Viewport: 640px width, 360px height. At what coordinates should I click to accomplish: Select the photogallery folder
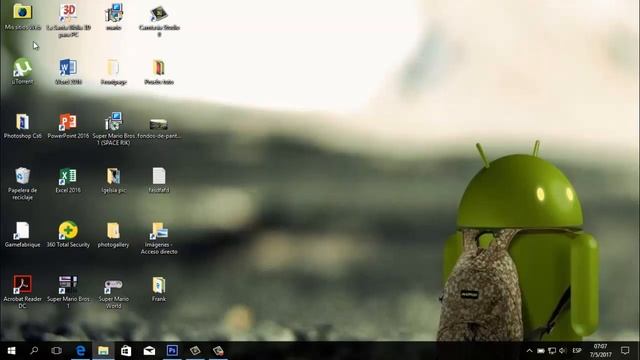tap(113, 235)
